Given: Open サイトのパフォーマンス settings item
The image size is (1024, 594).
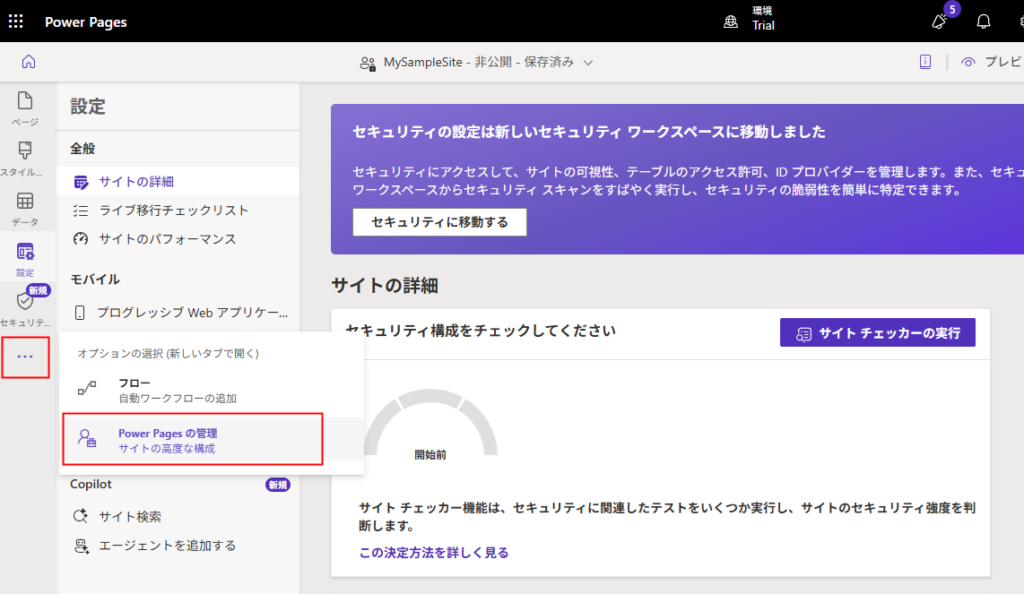Looking at the screenshot, I should click(x=167, y=239).
